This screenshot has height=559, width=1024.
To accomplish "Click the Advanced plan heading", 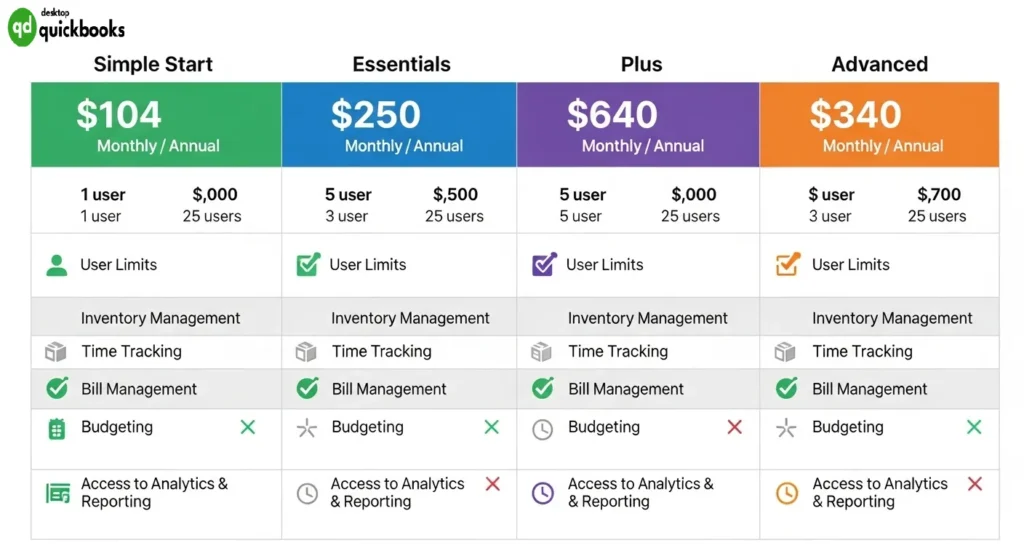I will [x=879, y=64].
